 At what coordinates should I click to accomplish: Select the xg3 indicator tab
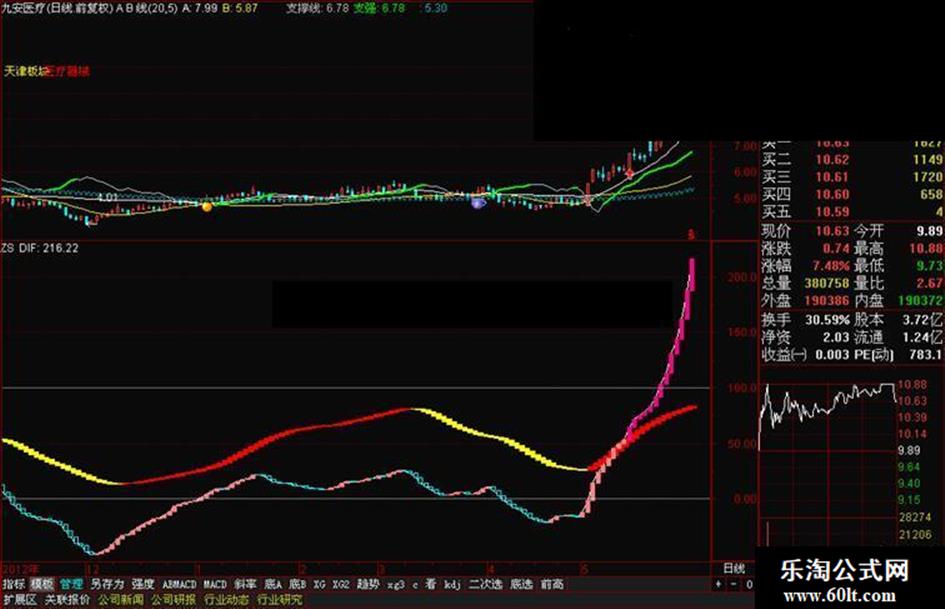click(x=396, y=584)
